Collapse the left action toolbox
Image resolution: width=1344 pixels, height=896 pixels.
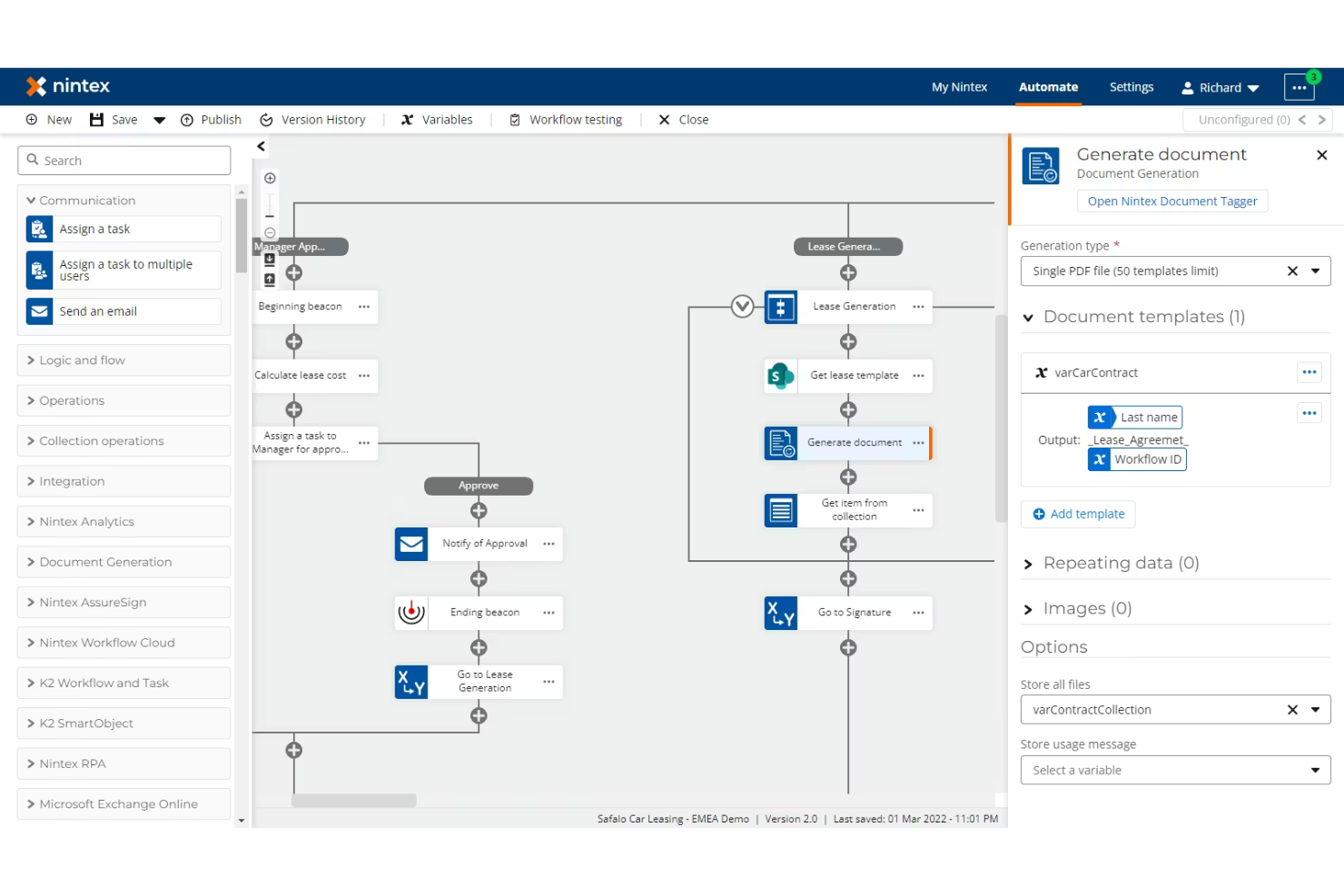262,146
